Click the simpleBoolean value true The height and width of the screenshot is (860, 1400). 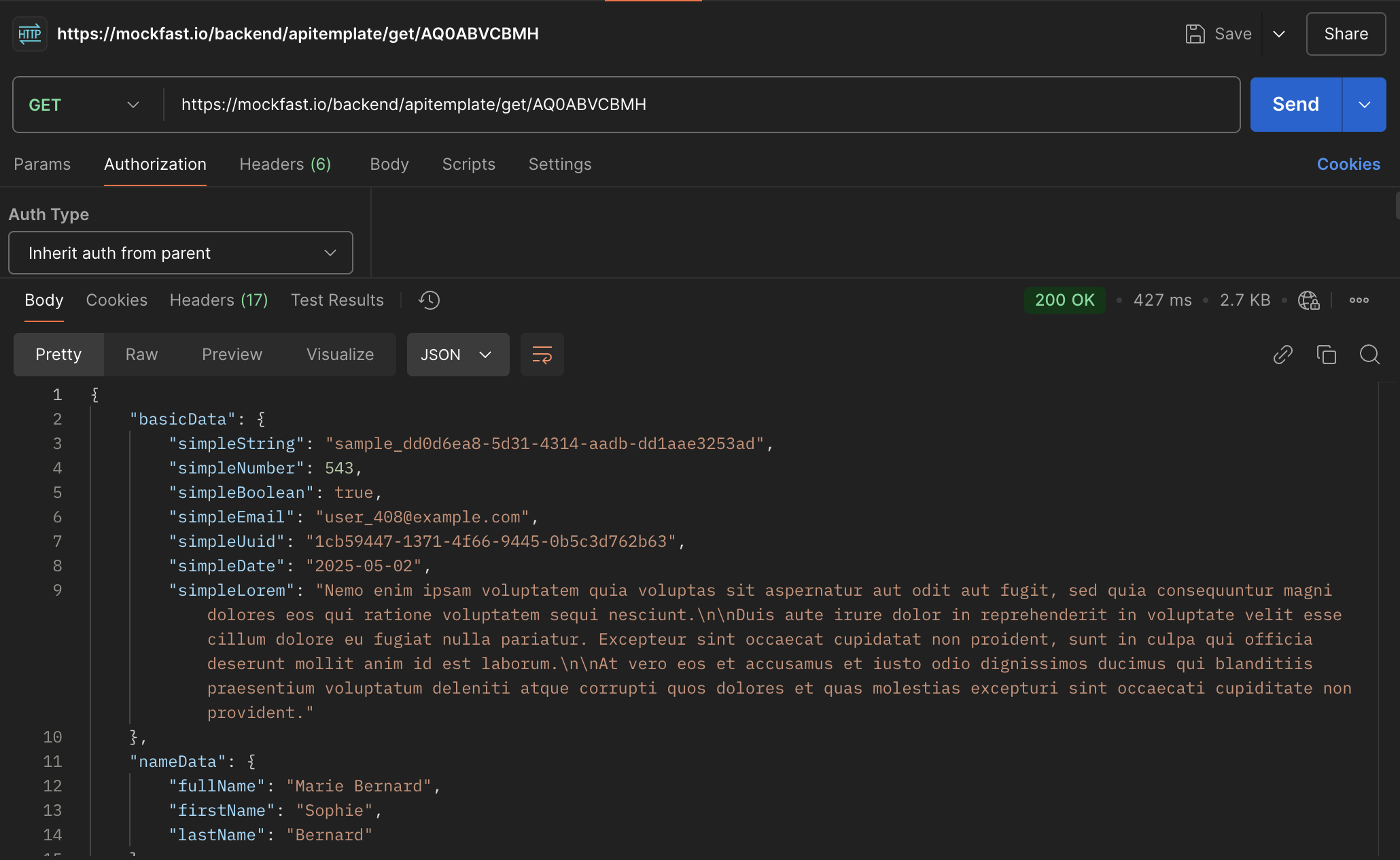(353, 492)
